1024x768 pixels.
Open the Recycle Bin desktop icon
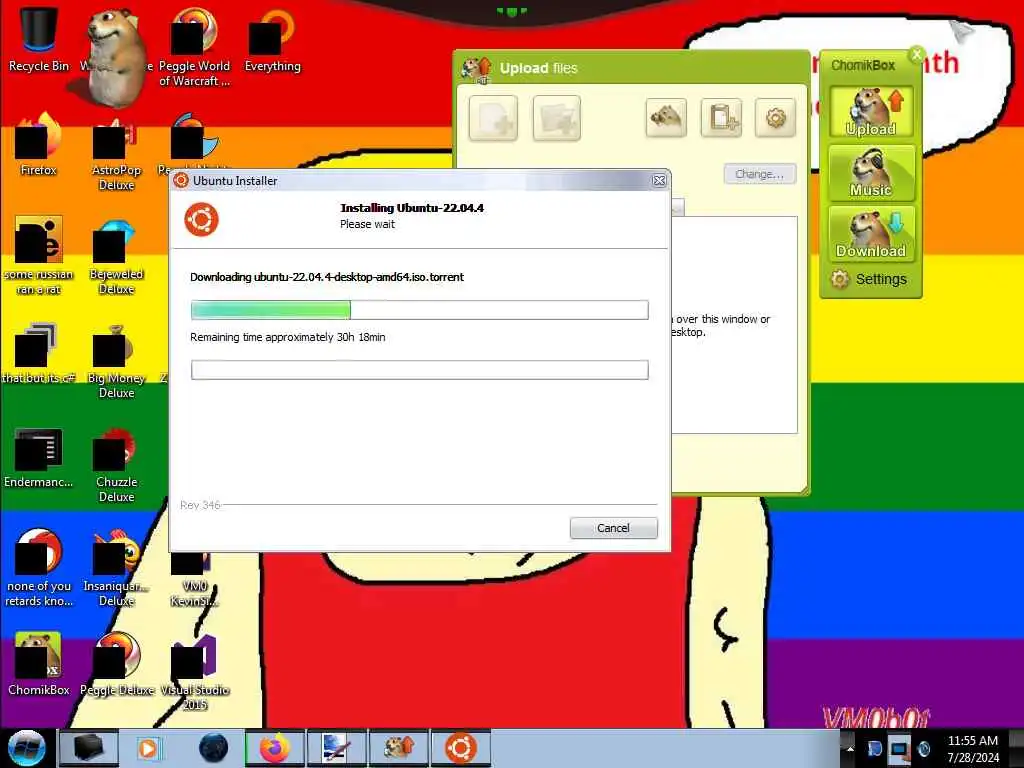39,39
